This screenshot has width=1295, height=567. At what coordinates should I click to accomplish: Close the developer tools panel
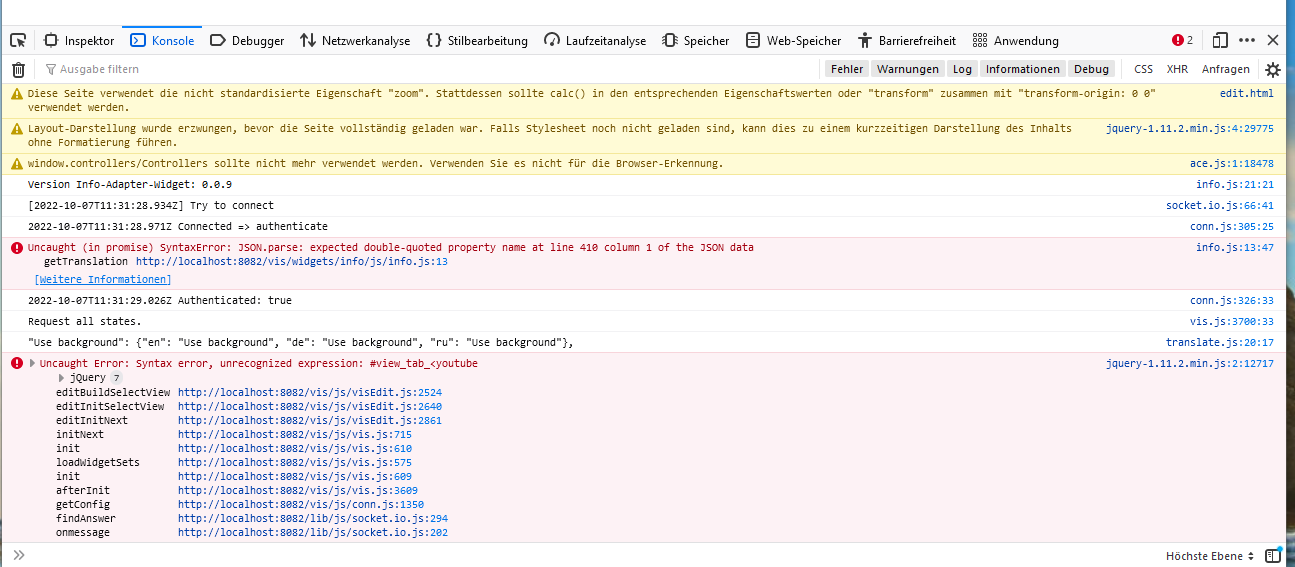pos(1273,41)
